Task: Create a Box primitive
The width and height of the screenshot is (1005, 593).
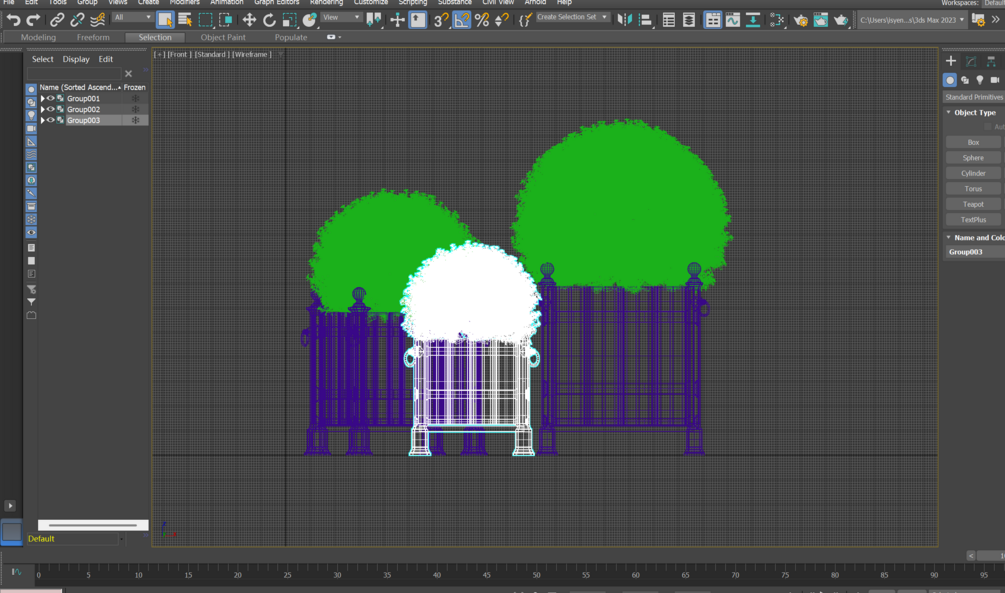Action: (x=973, y=142)
